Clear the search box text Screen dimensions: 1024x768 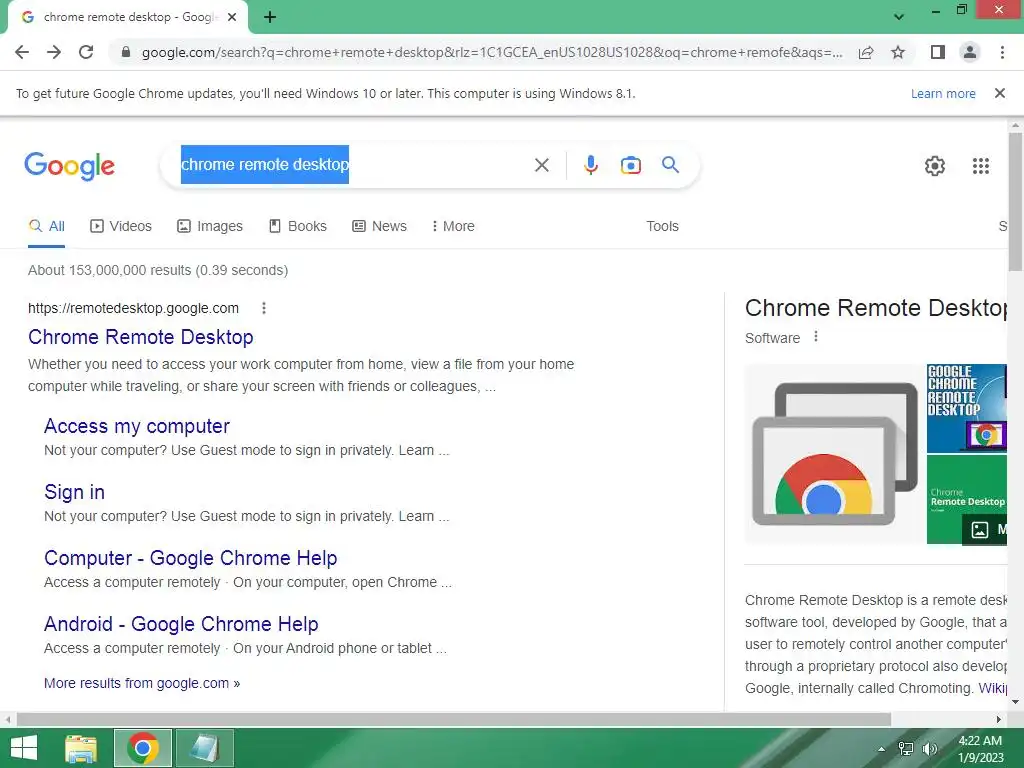[x=542, y=165]
